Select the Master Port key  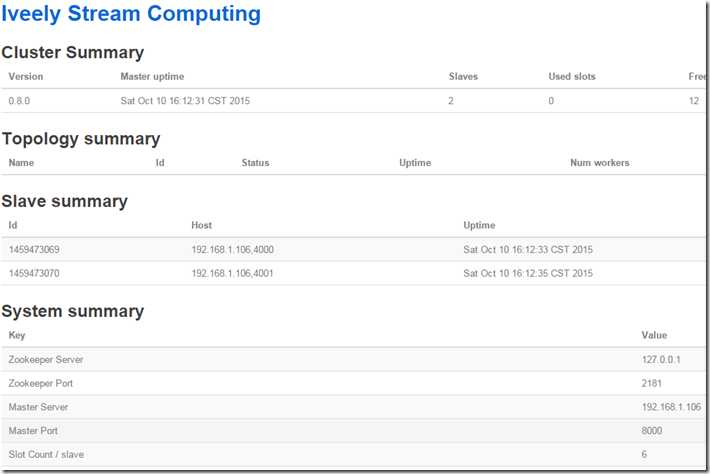[x=33, y=431]
